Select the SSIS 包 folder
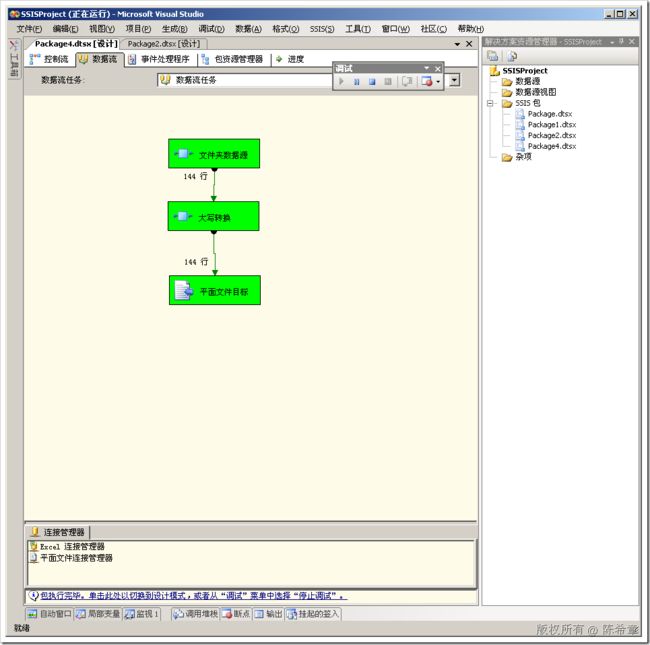 [527, 103]
